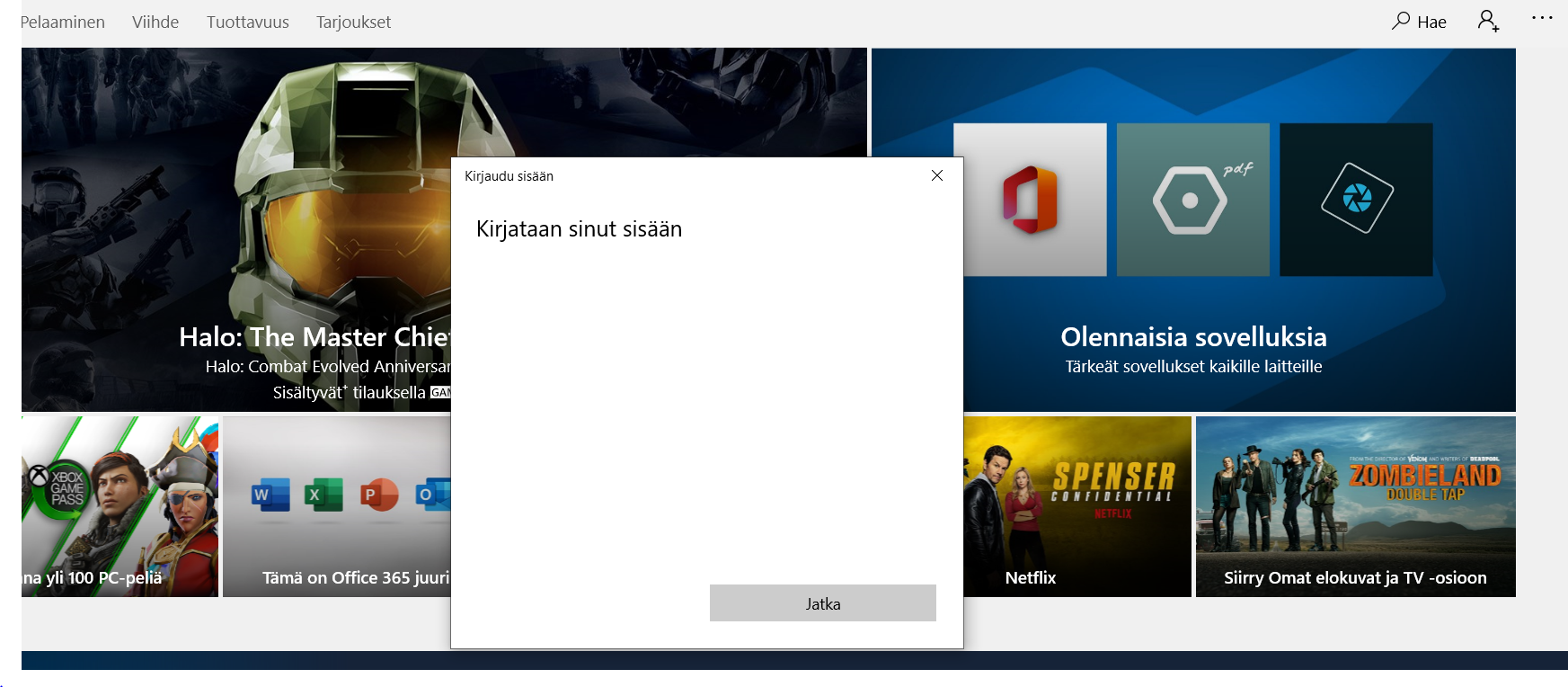Click Kirjataan sinut sisään heading
Screen dimensions: 1568x687
[x=580, y=229]
